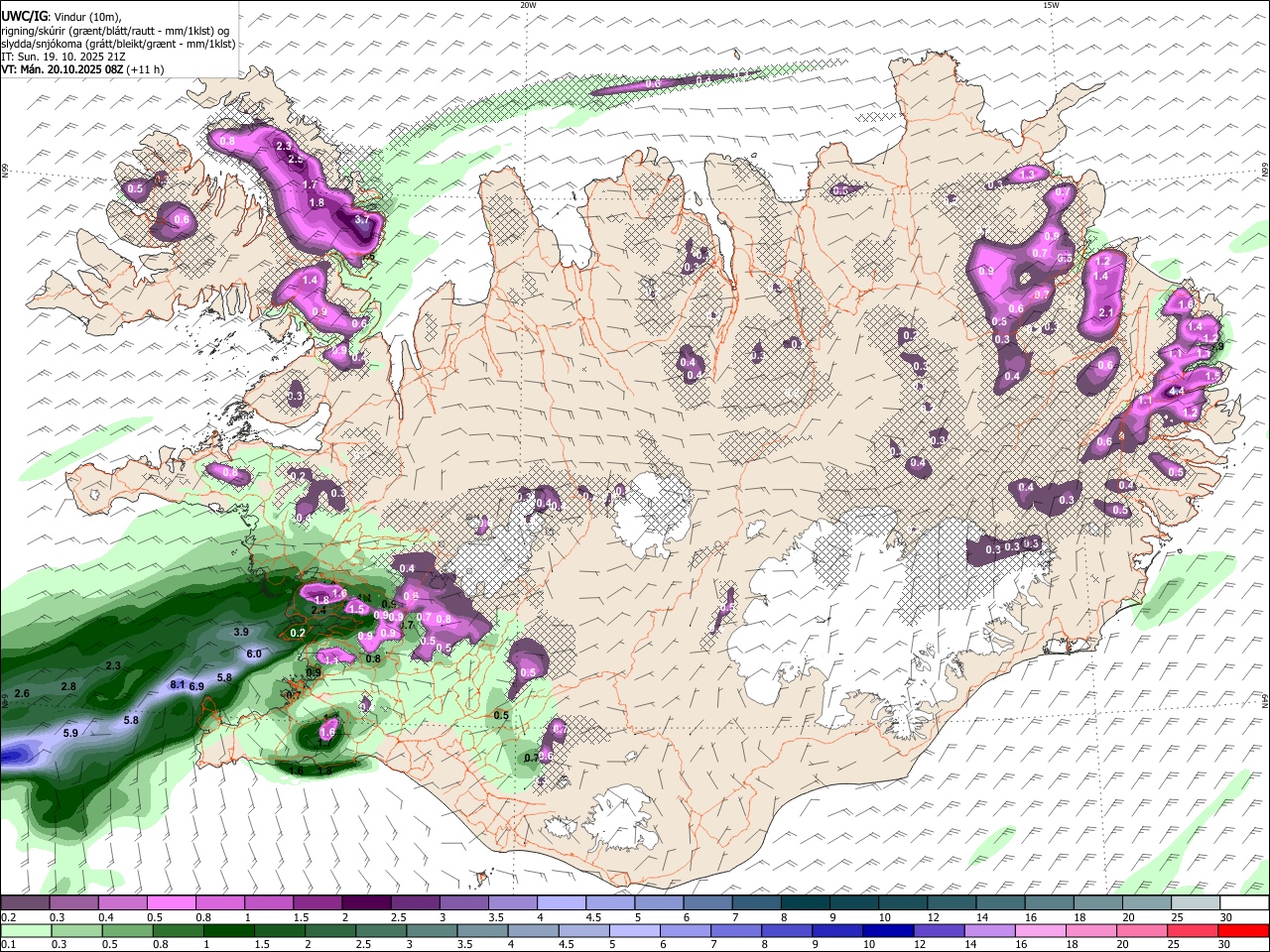This screenshot has width=1270, height=952.
Task: Pick upper legend dark mauve 0.2–0.3 swatch
Action: [25, 903]
